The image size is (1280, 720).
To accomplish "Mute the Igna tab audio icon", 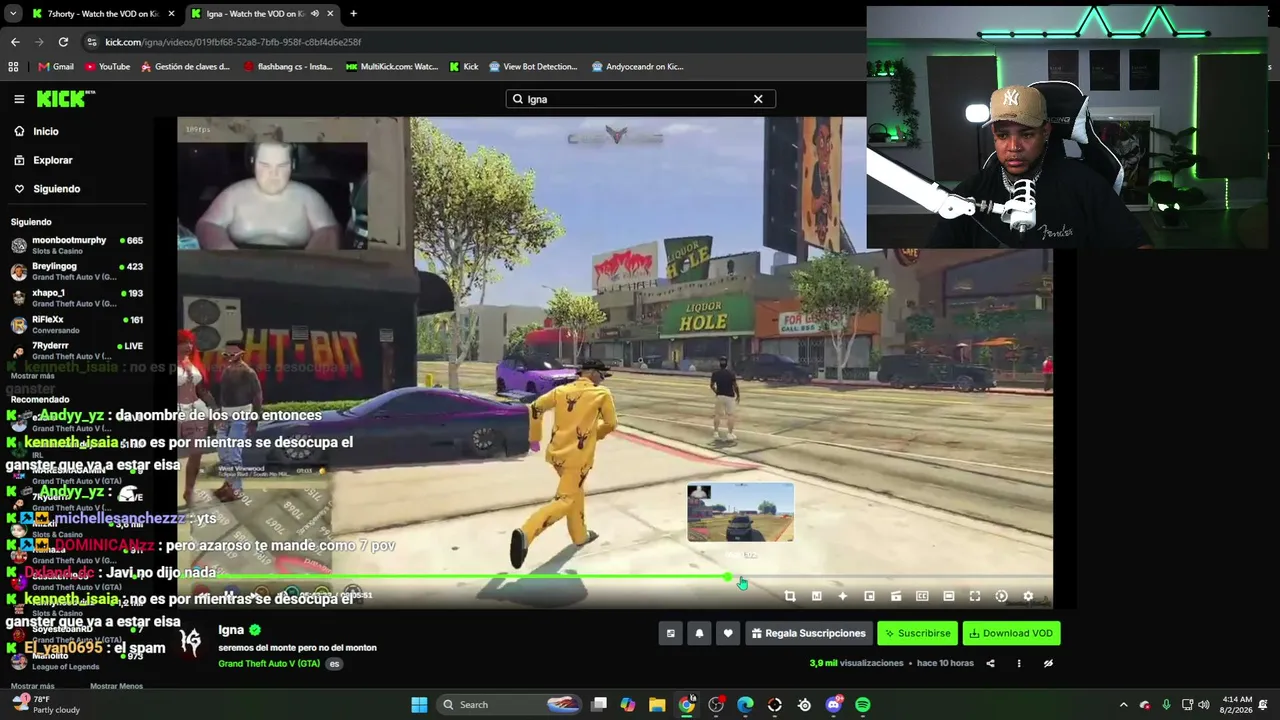I will (315, 14).
